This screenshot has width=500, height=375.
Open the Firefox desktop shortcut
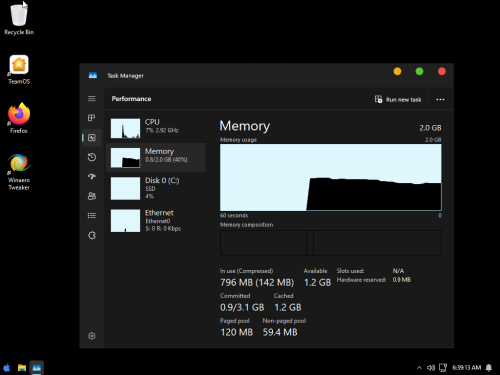click(19, 118)
